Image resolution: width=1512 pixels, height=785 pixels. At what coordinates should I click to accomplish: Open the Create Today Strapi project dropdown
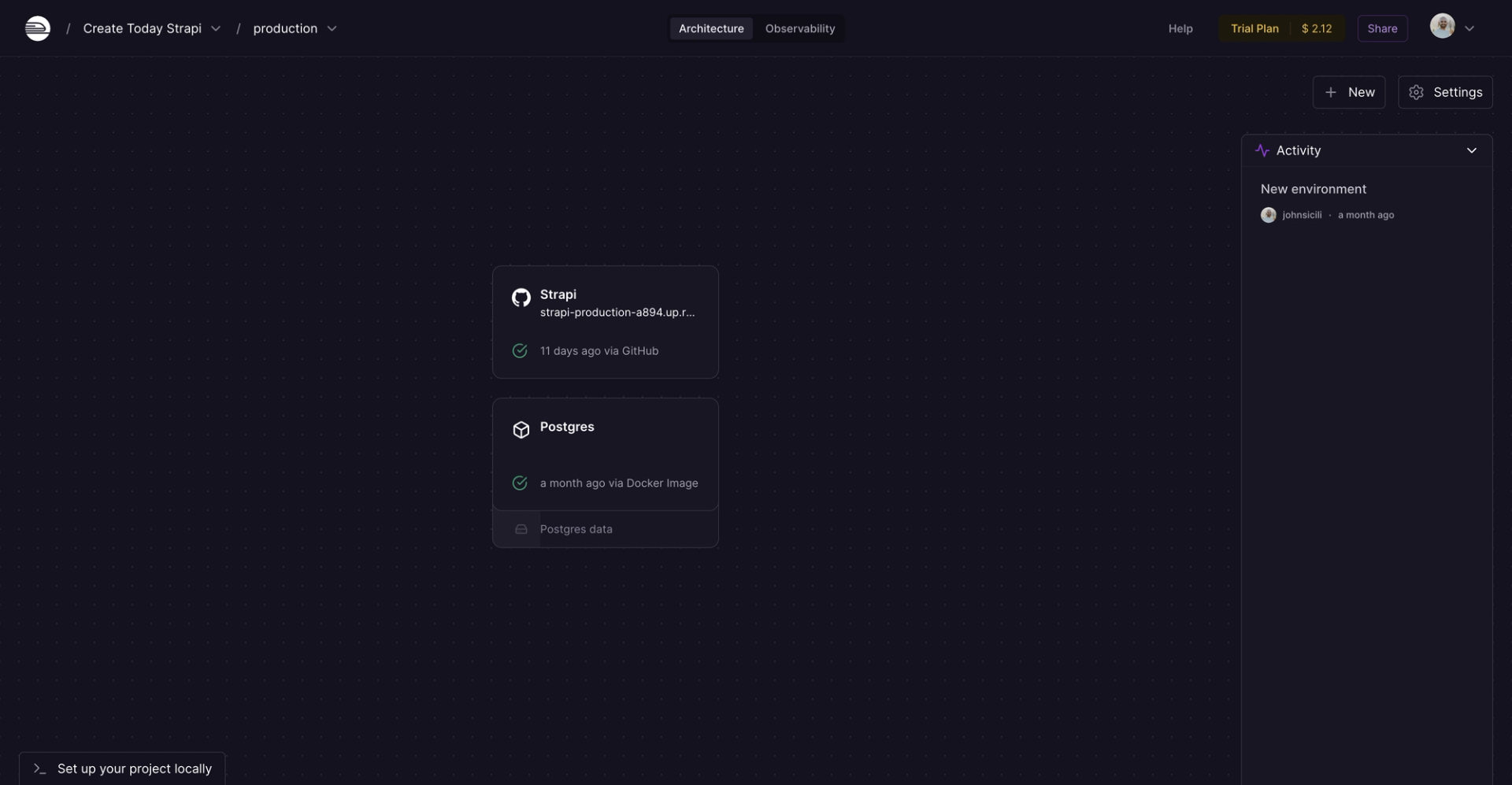coord(151,28)
